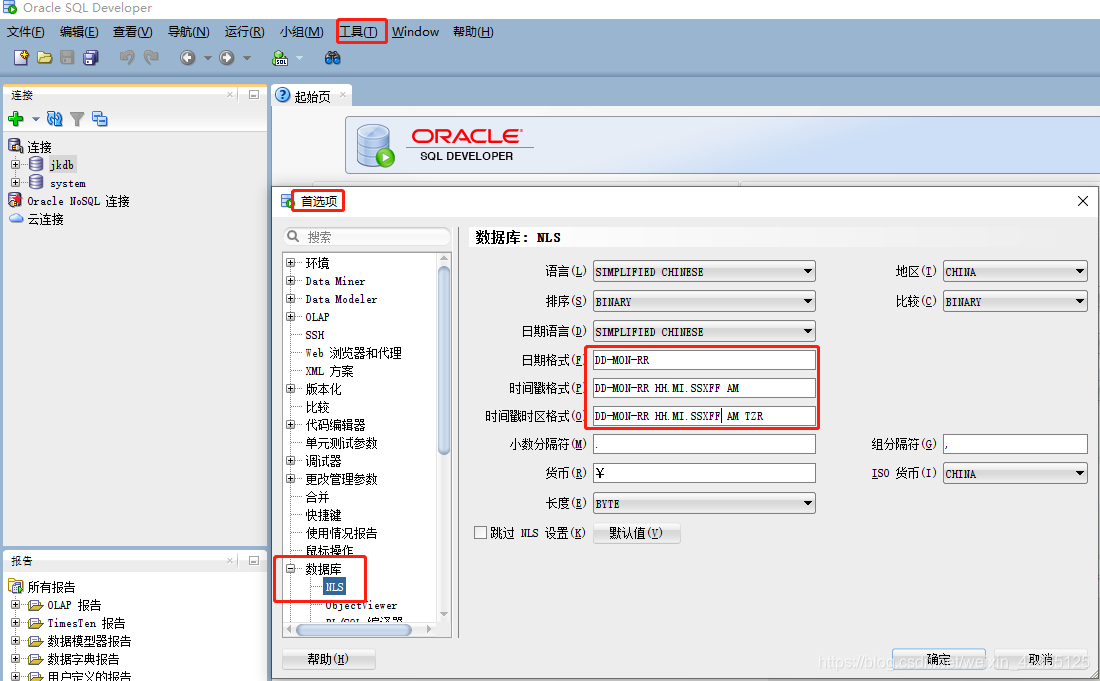The height and width of the screenshot is (681, 1100).
Task: Click the Open folder toolbar icon
Action: pos(44,58)
